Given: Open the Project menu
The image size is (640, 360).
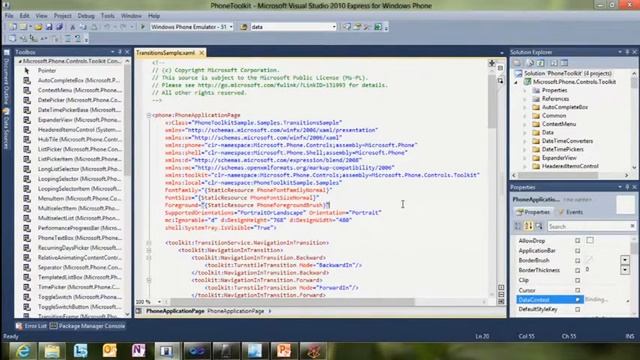Looking at the screenshot, I should point(62,16).
